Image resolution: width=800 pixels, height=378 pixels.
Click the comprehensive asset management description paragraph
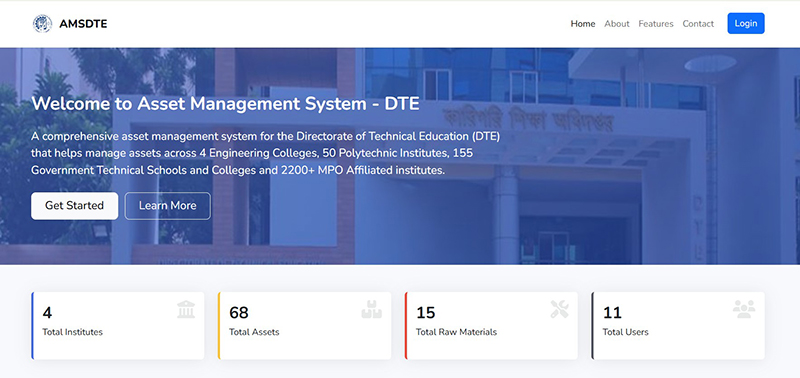[266, 154]
